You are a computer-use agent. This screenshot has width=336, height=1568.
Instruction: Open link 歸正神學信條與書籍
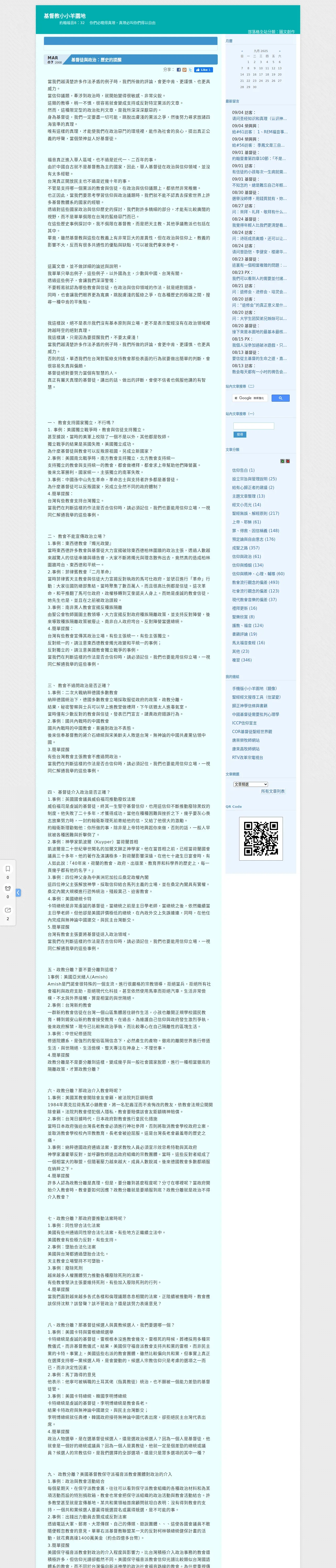point(249,706)
